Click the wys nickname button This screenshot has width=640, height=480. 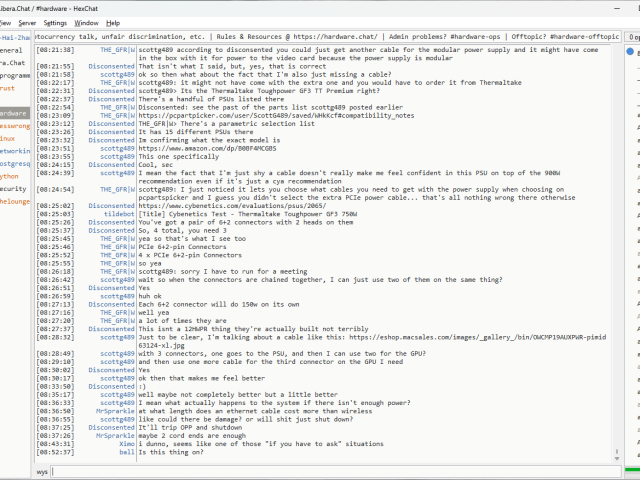(43, 470)
